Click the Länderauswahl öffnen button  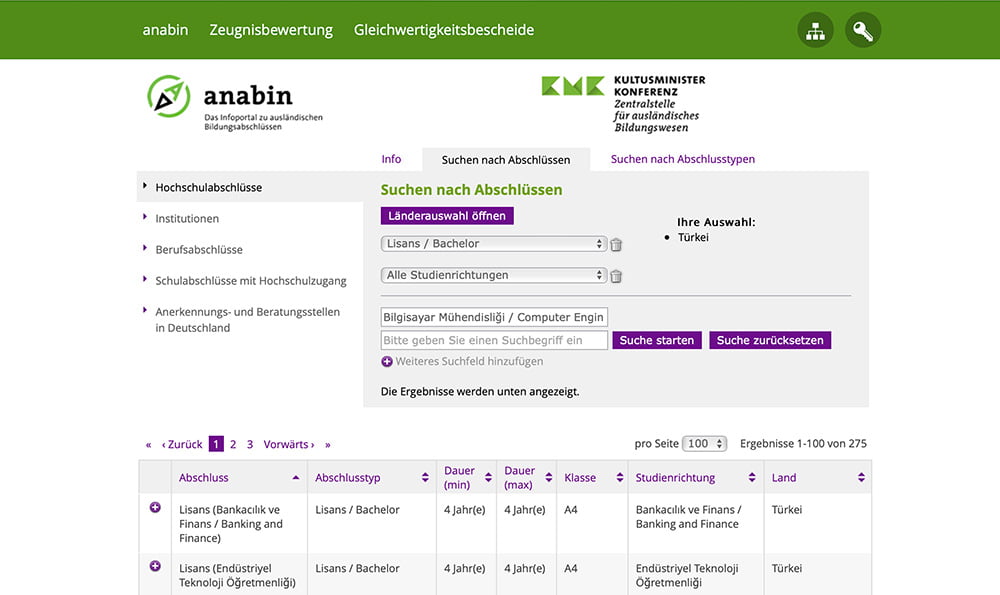pyautogui.click(x=447, y=216)
